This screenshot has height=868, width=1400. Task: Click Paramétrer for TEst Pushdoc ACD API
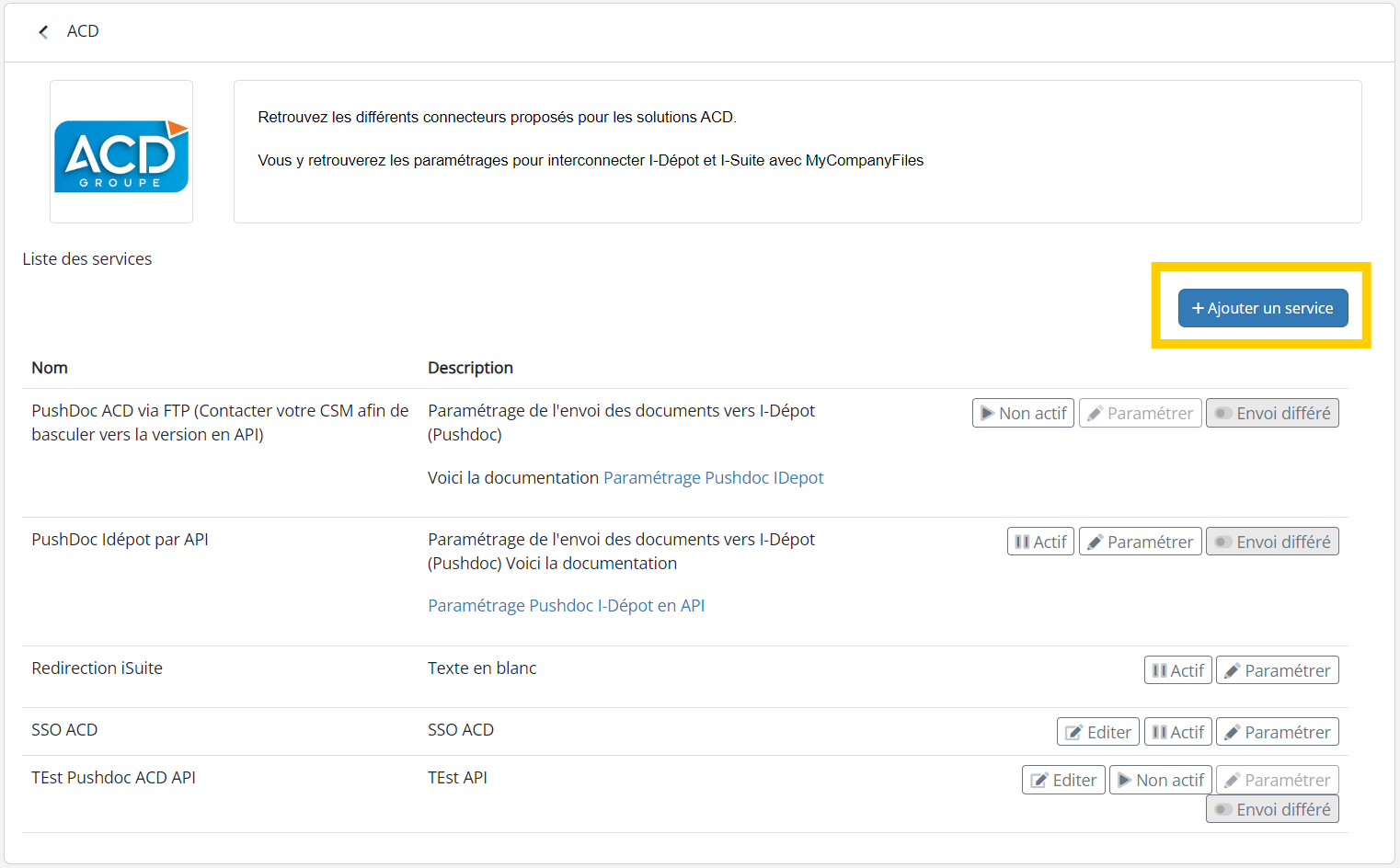(1277, 781)
